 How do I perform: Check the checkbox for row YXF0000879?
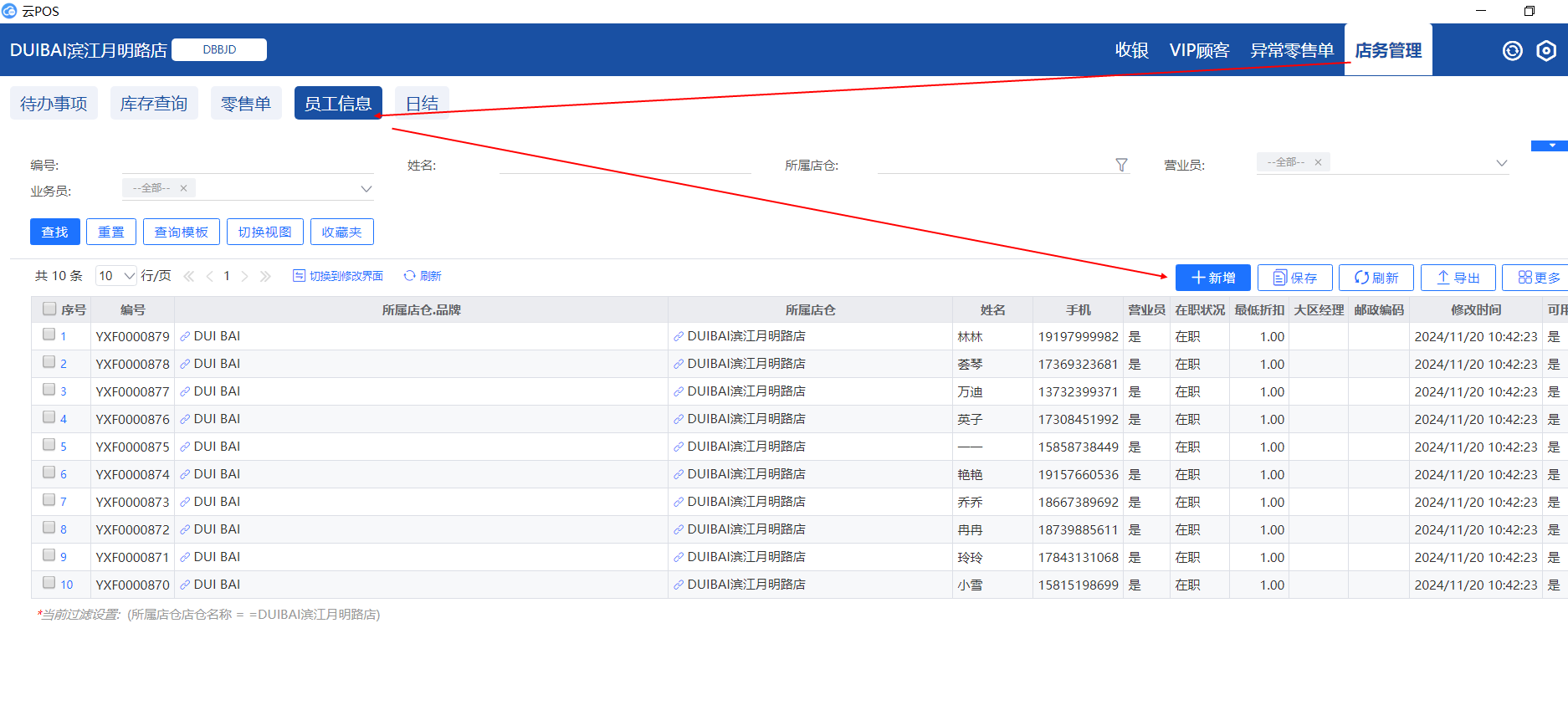(x=49, y=335)
